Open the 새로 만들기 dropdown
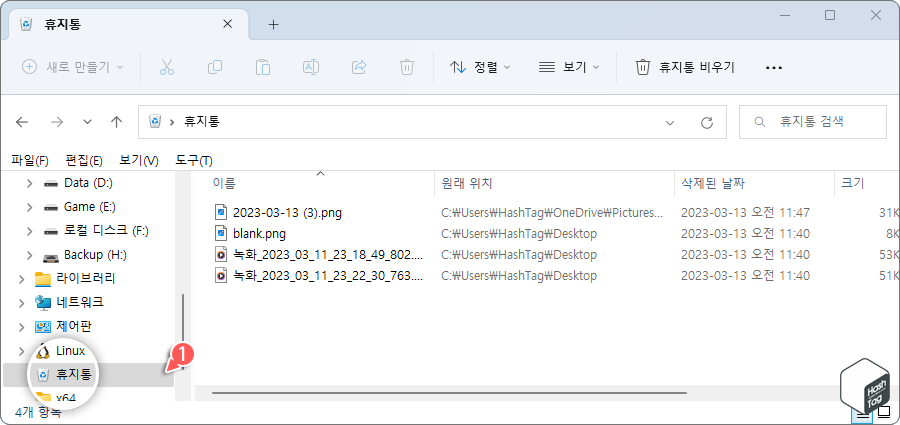Screen dimensions: 900x425 73,67
